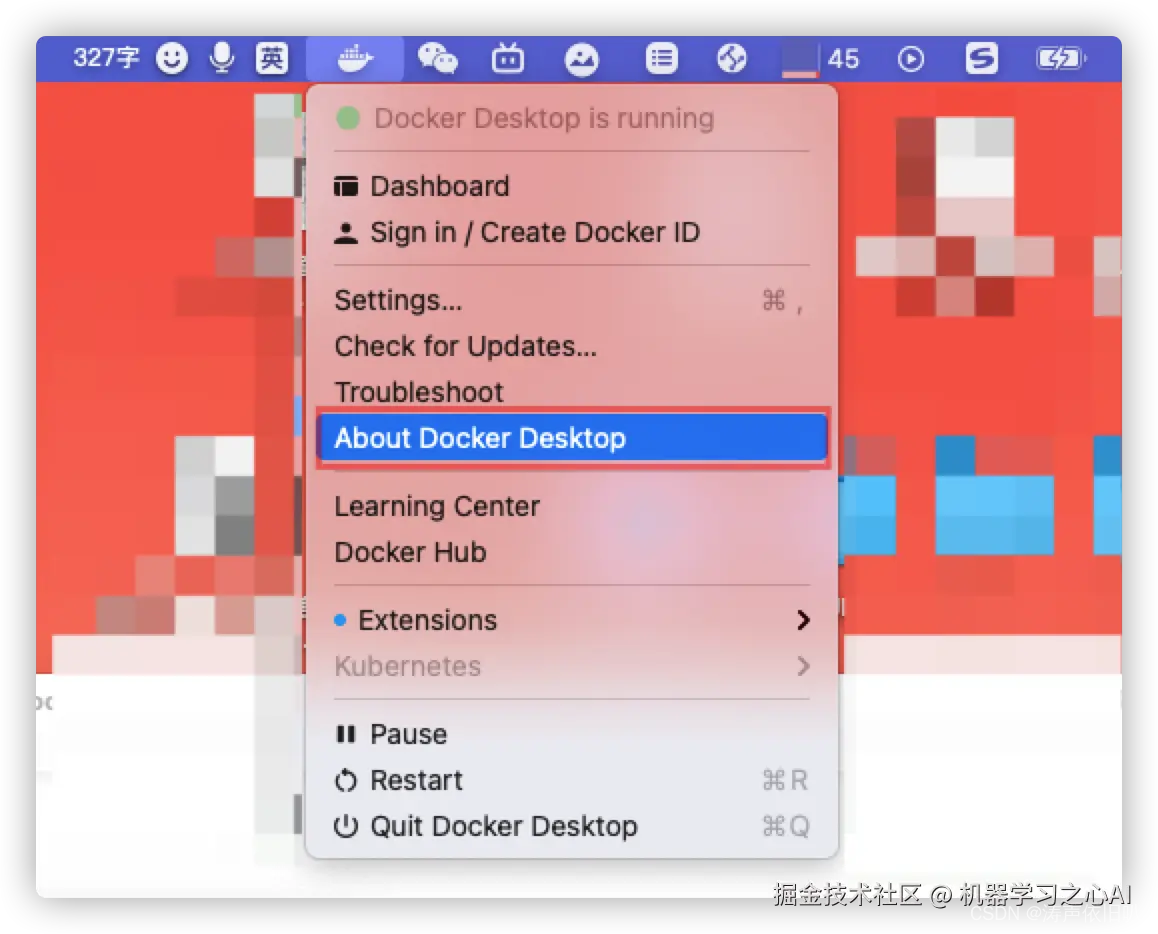
Task: Open the Sogou S input method icon
Action: [x=981, y=58]
